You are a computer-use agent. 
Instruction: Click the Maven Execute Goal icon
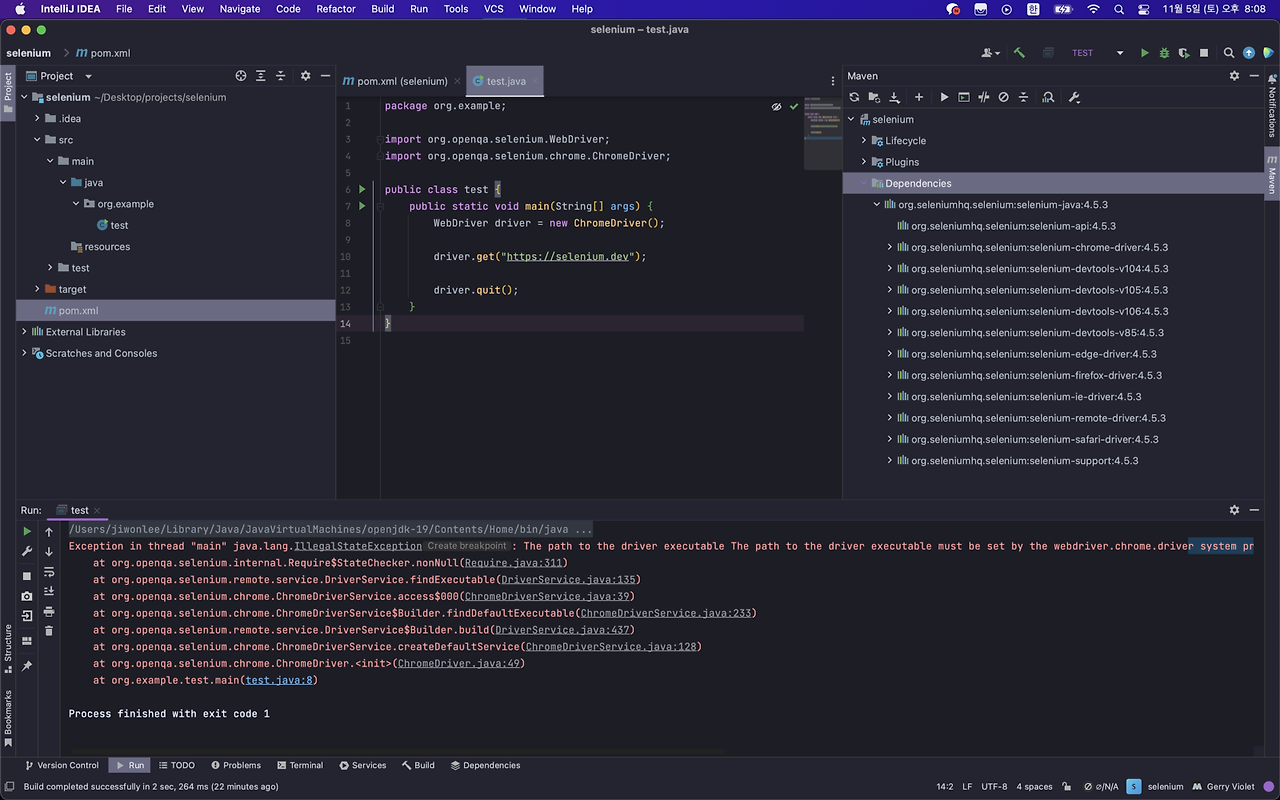click(964, 97)
